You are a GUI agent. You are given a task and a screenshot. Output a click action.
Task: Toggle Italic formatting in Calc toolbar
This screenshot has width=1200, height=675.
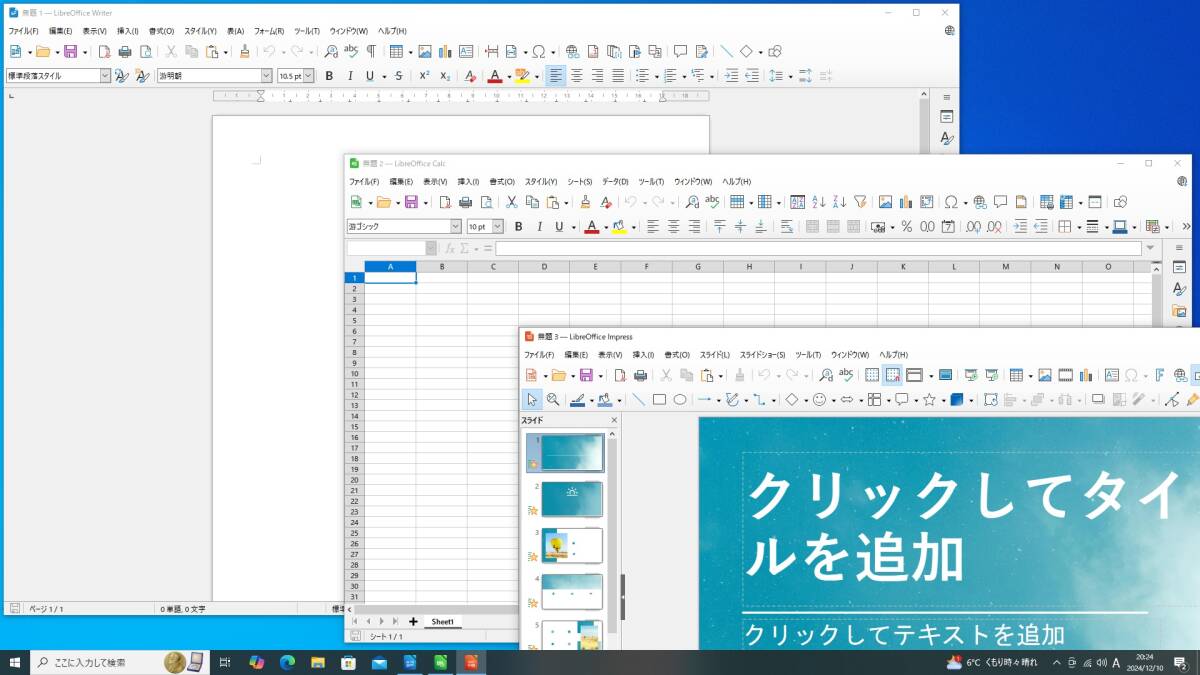coord(539,227)
